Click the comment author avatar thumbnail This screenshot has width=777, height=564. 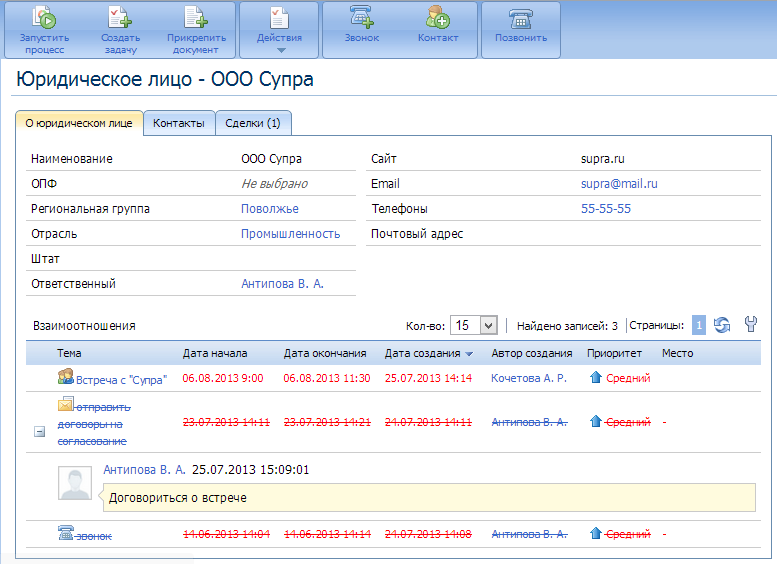pyautogui.click(x=75, y=483)
